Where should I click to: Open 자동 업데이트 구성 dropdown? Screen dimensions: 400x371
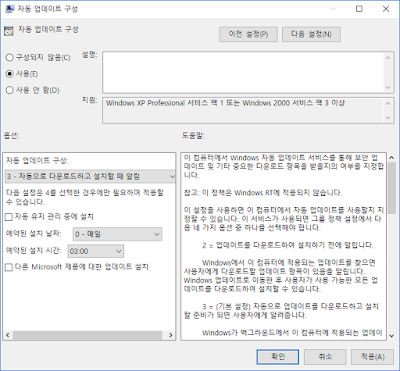pyautogui.click(x=90, y=176)
